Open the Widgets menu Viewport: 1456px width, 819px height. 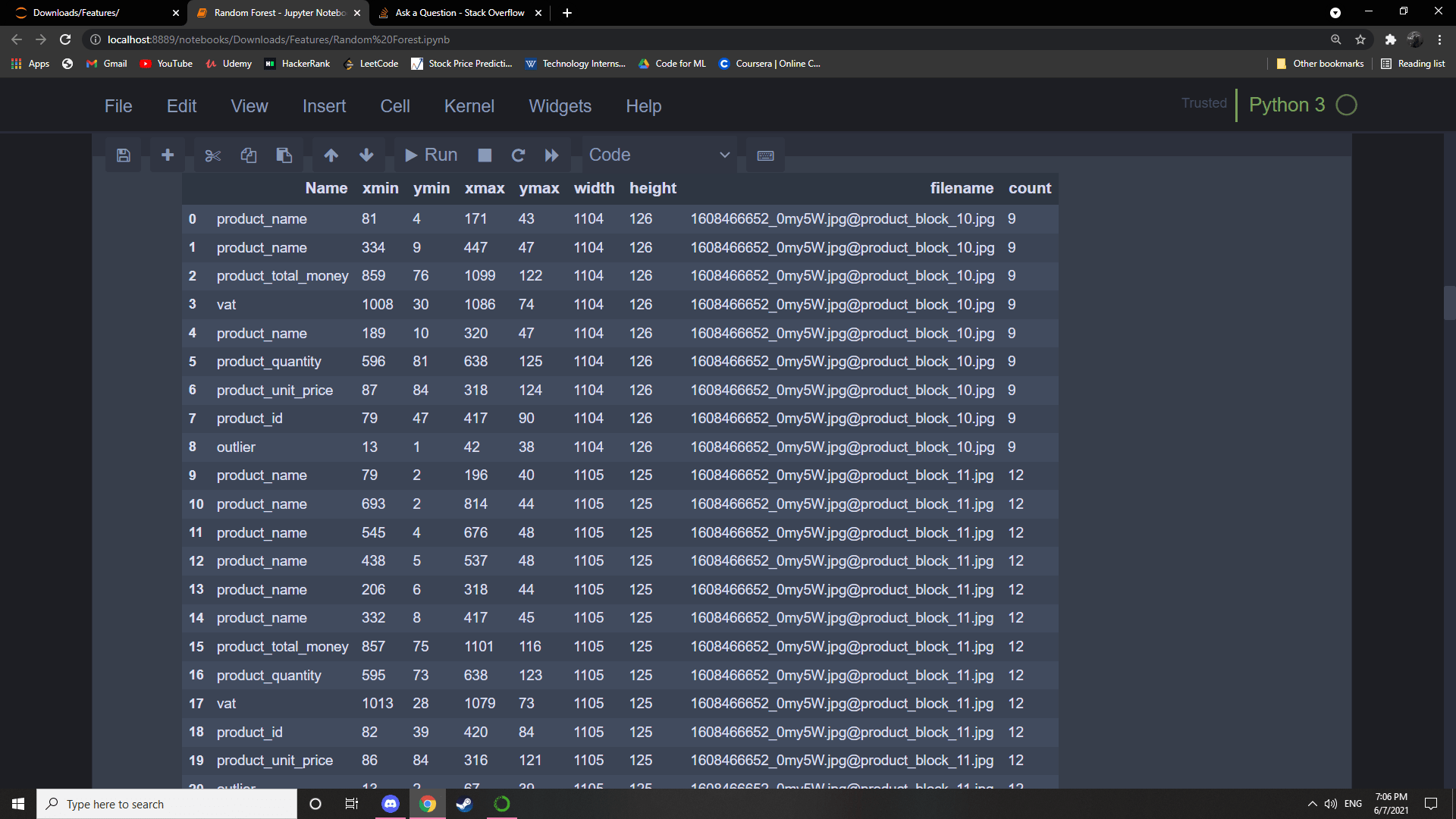(560, 106)
